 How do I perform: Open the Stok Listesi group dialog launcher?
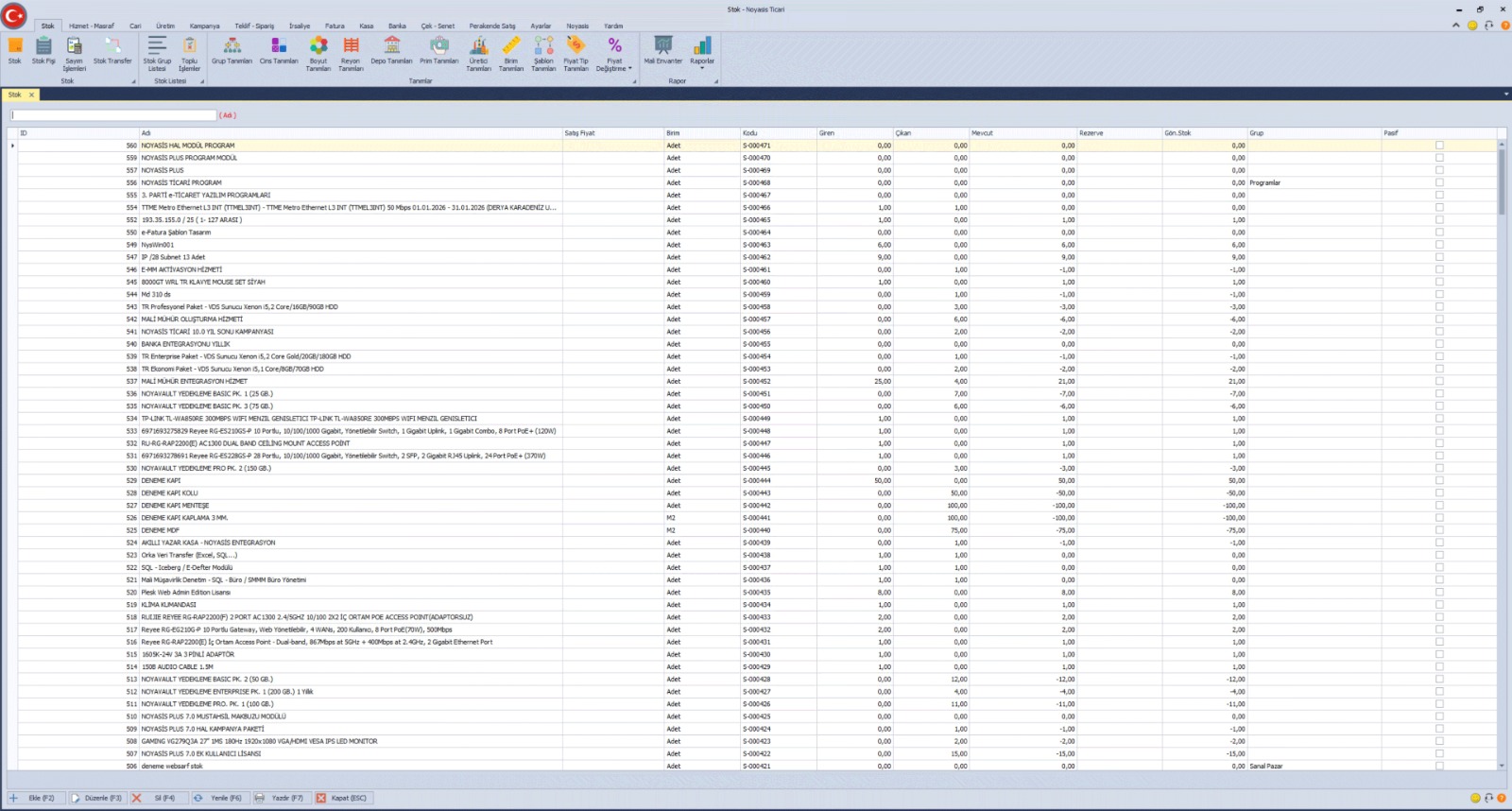tap(201, 81)
